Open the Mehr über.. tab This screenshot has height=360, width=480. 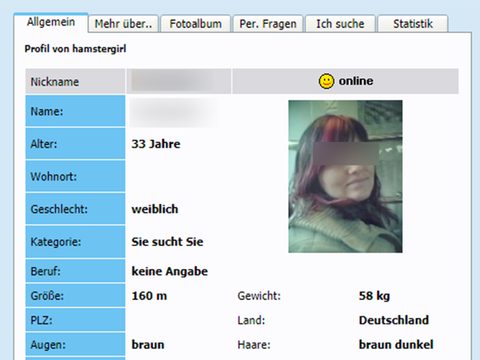[123, 24]
